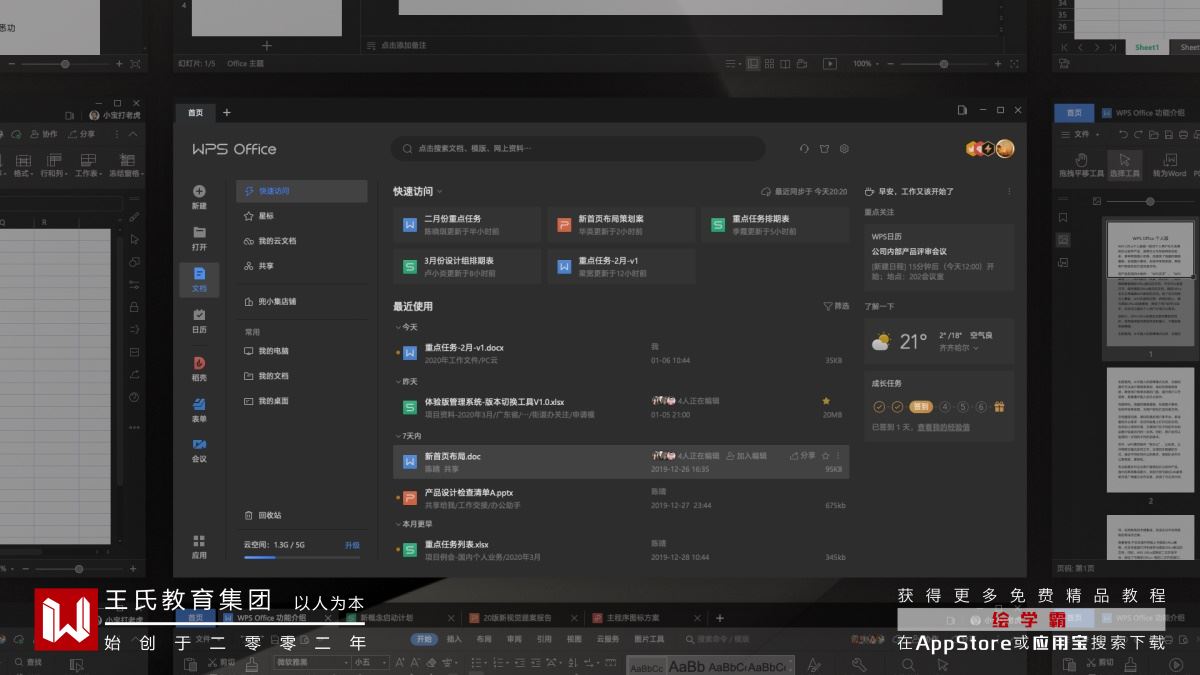Switch to Sheet1 tab in top-right background window
Screen dimensions: 1200x675
(1147, 47)
